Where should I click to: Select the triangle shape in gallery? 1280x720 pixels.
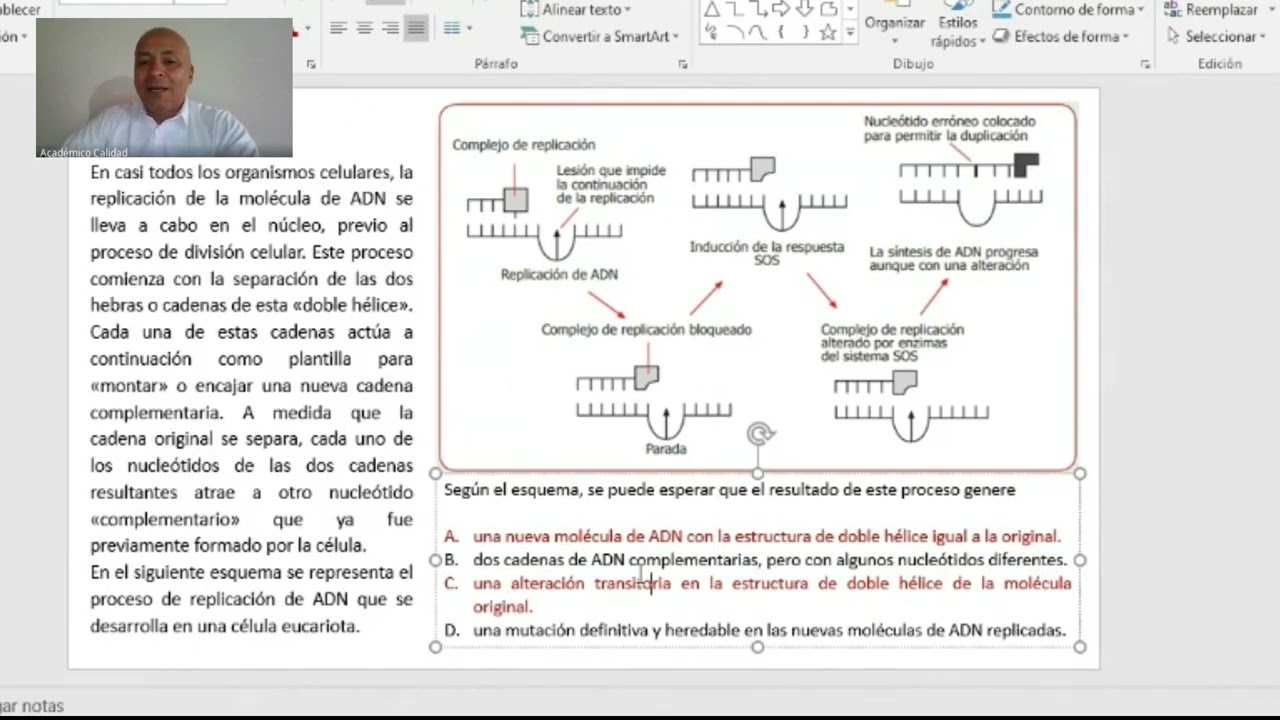point(711,10)
